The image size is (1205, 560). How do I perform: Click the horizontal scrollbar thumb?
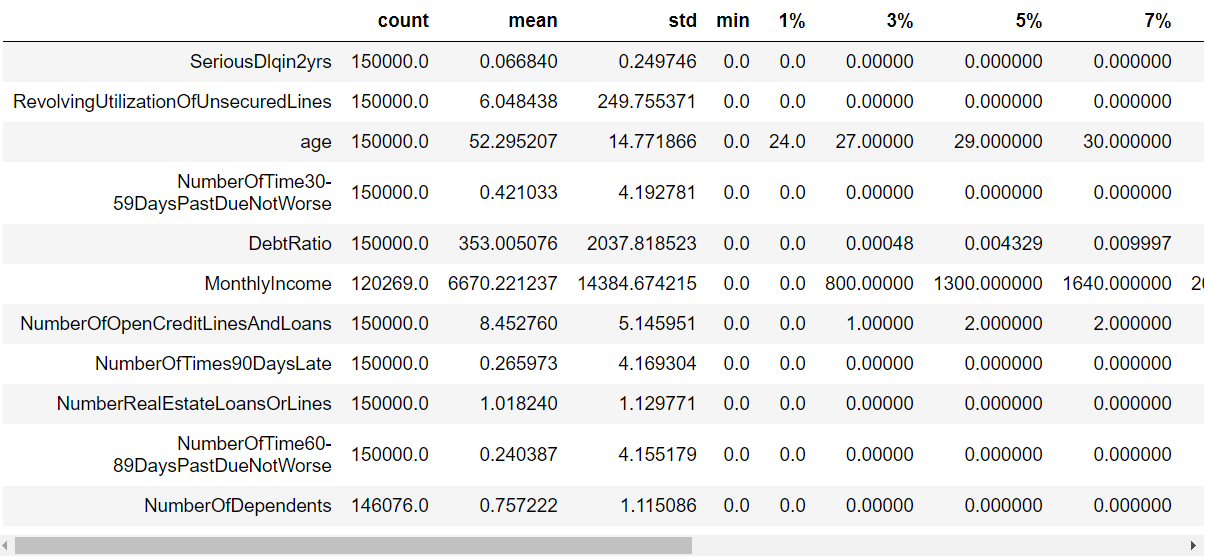(x=353, y=546)
